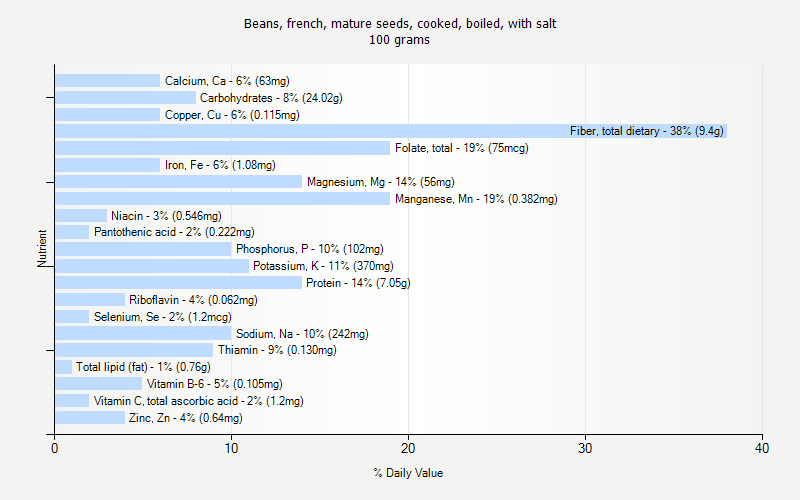Click the '% Daily Value' axis label
This screenshot has width=800, height=500.
point(408,473)
